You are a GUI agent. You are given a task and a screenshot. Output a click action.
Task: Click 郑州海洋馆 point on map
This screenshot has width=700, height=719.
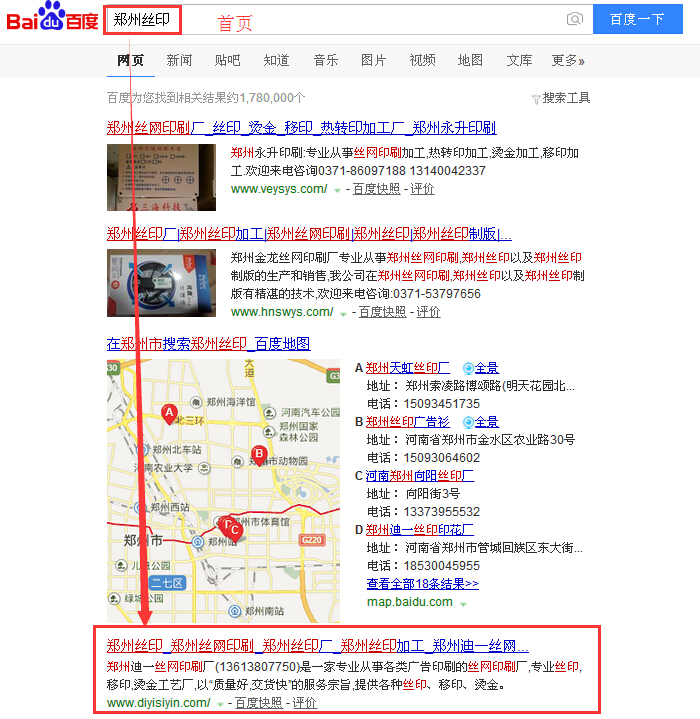tap(196, 402)
